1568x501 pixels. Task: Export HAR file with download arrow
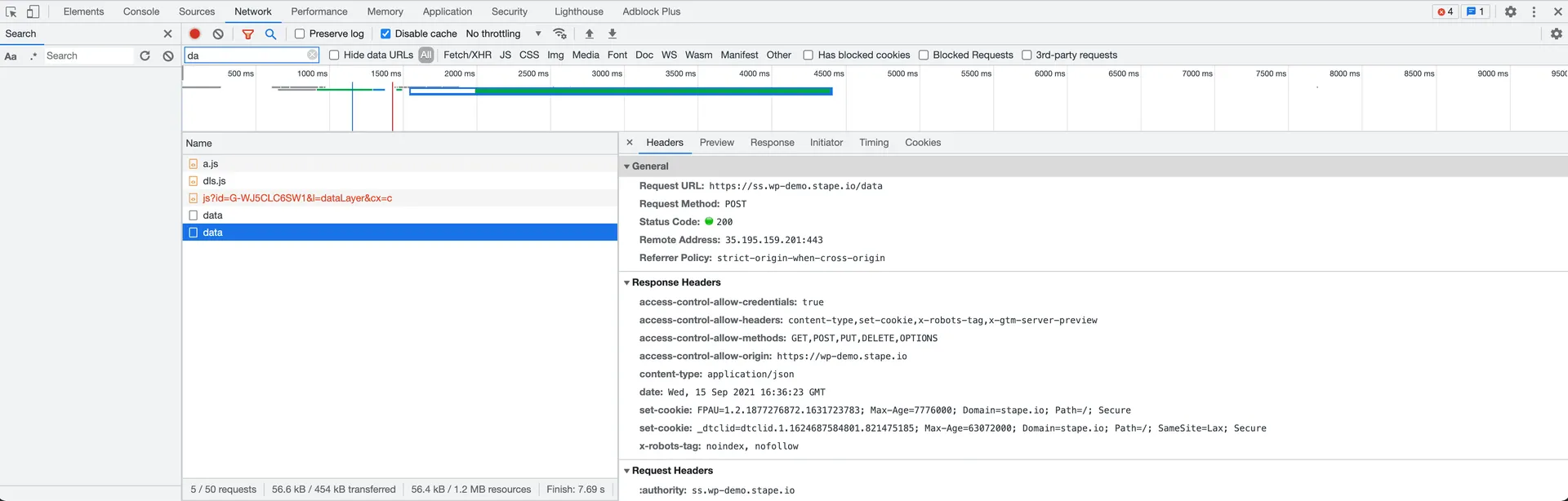pos(612,33)
